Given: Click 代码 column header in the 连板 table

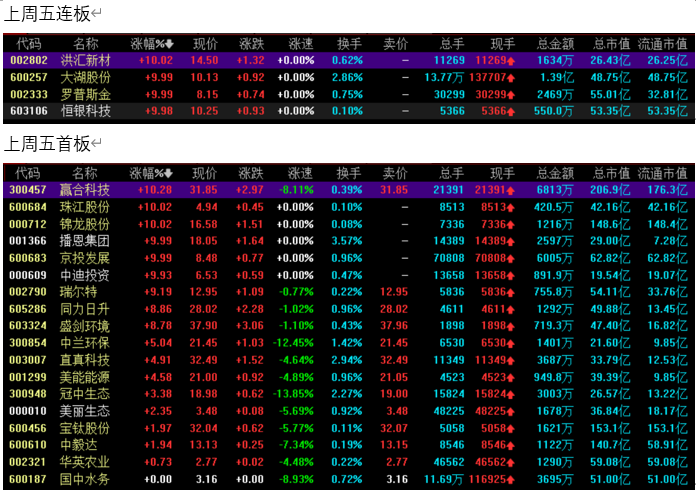Looking at the screenshot, I should tap(29, 43).
